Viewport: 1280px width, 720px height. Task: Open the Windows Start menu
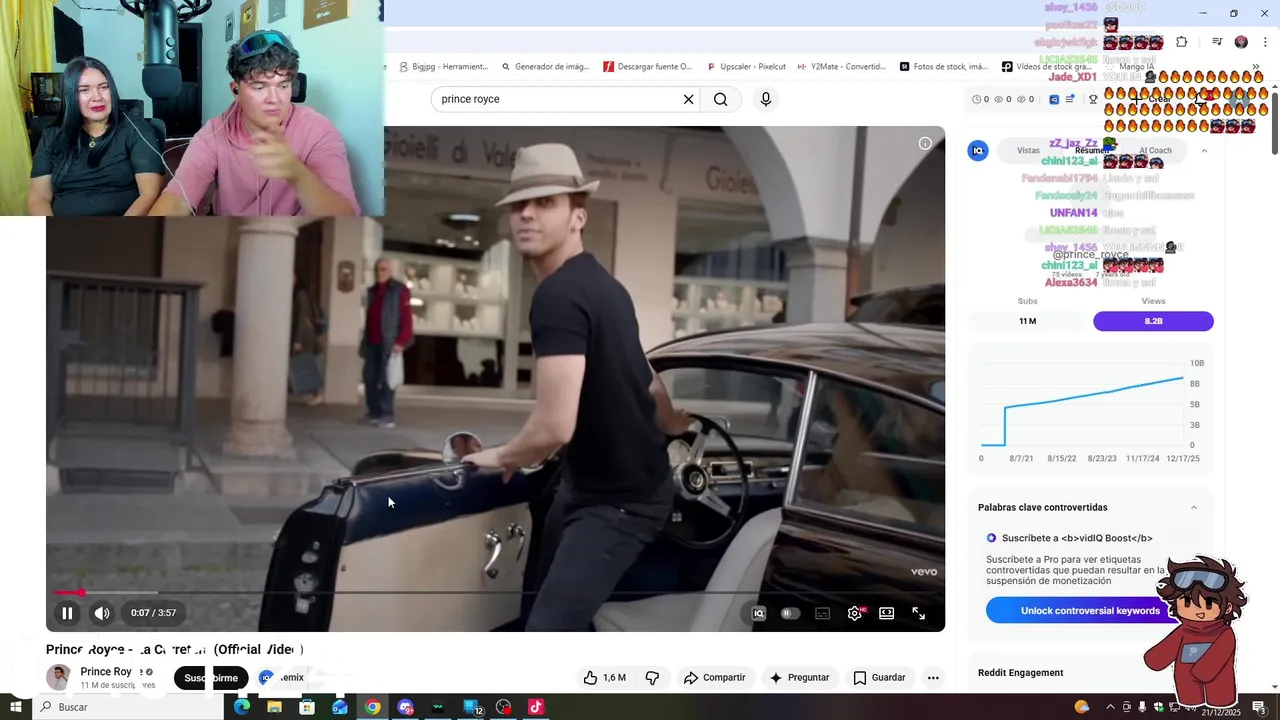[15, 707]
